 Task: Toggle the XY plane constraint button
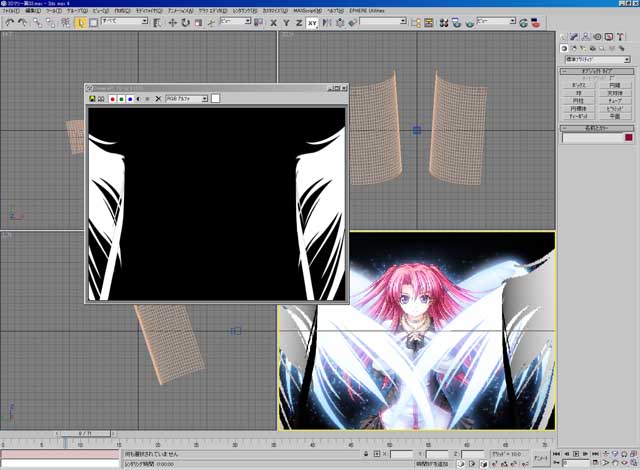(x=312, y=23)
